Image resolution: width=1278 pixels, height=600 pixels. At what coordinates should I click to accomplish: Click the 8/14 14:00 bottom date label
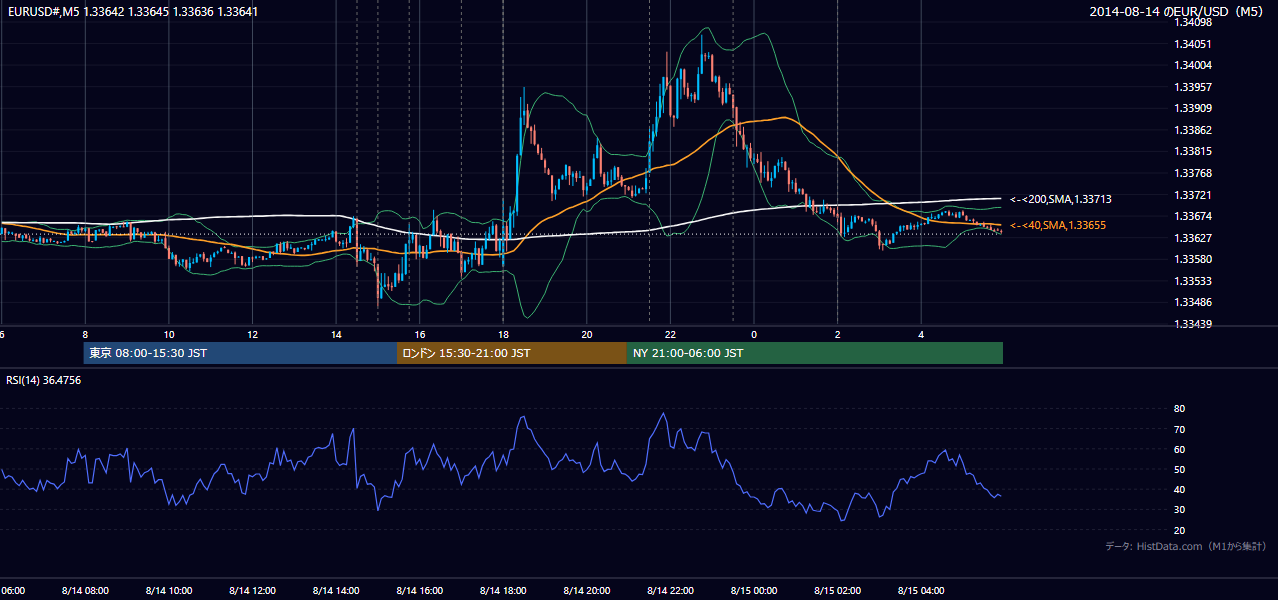click(x=336, y=590)
